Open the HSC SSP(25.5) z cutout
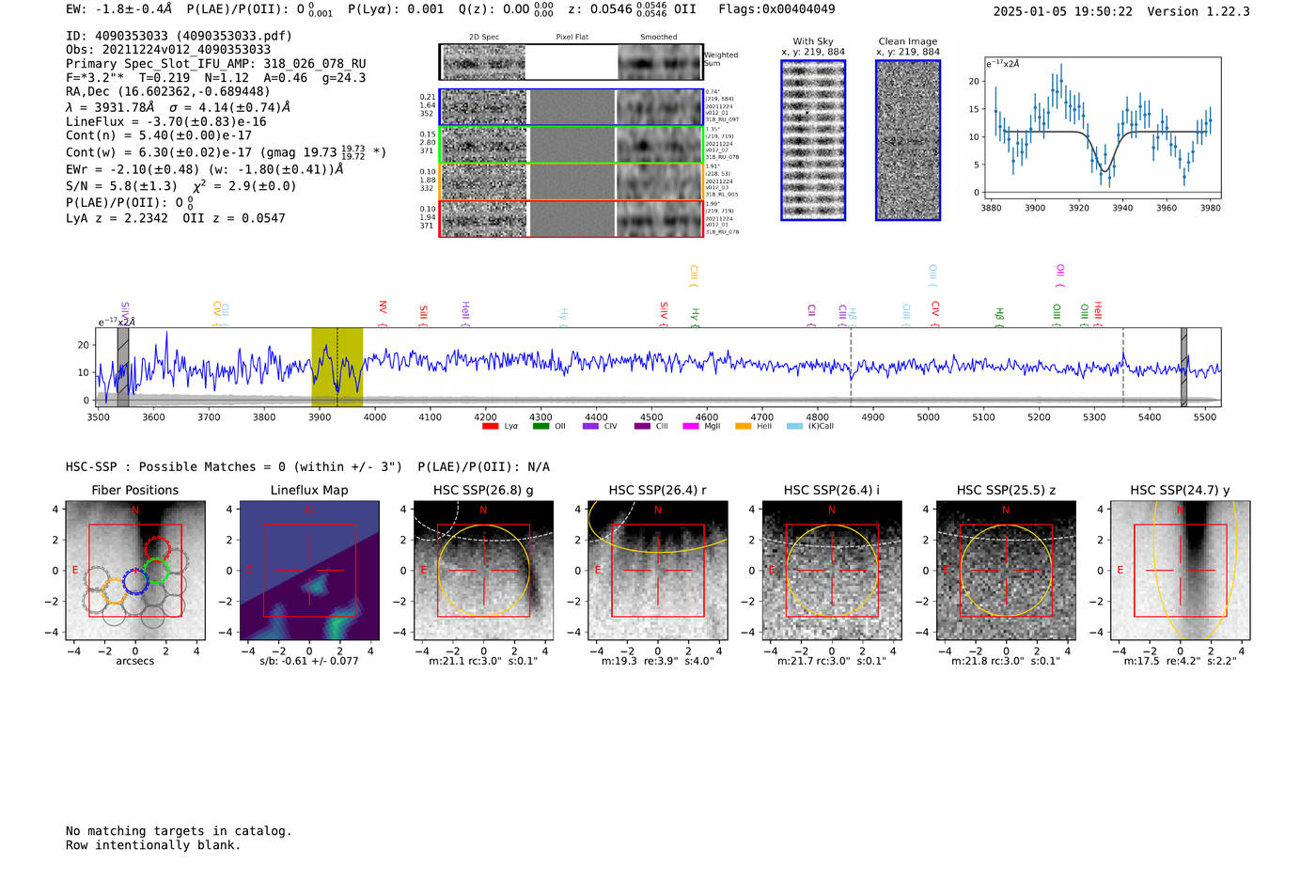 point(1006,571)
